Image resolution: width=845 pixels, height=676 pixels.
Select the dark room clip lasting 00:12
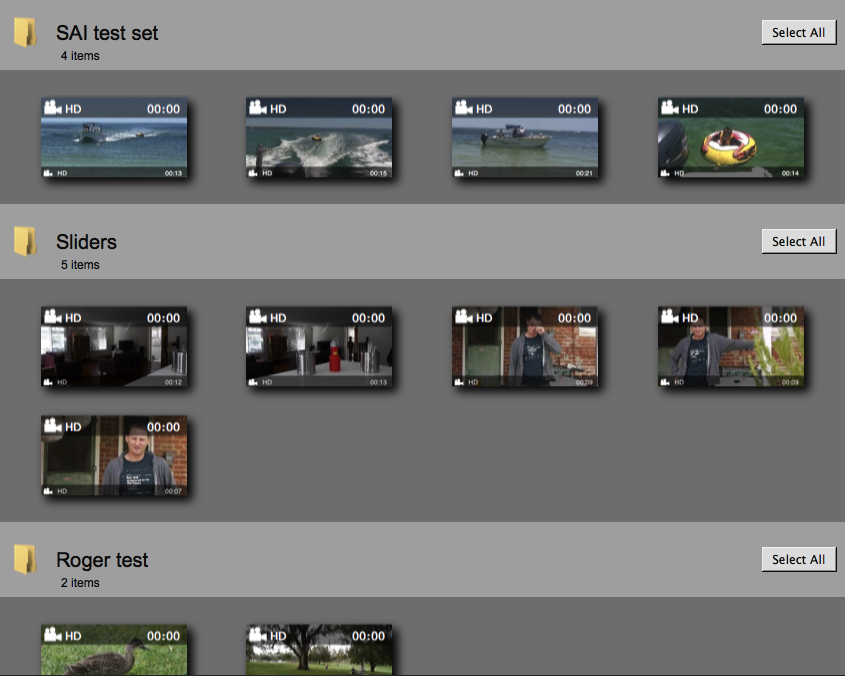point(114,347)
